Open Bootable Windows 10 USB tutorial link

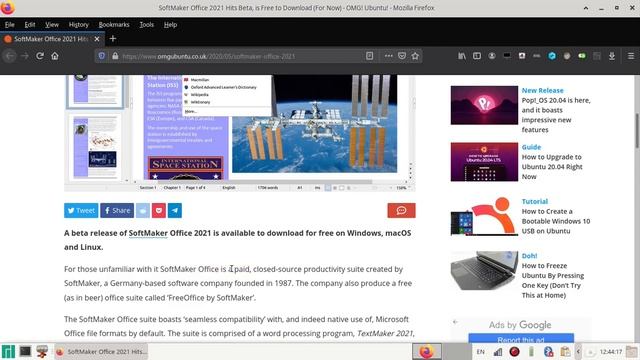point(556,221)
